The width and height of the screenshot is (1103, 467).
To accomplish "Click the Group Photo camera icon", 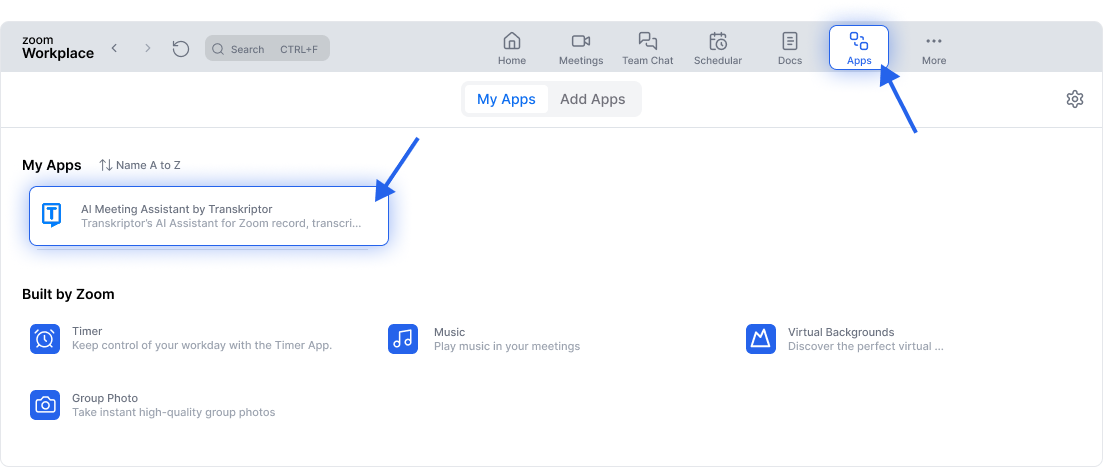I will [x=45, y=405].
